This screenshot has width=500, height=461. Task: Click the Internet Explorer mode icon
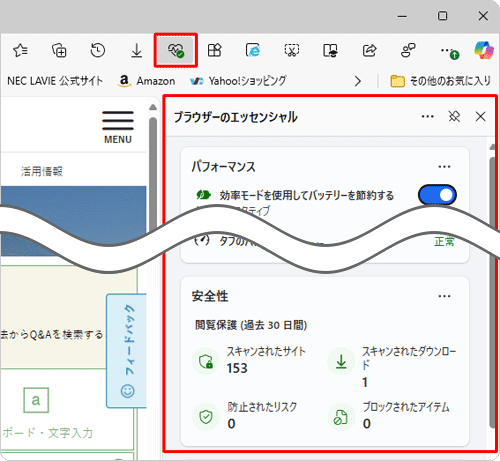[253, 51]
